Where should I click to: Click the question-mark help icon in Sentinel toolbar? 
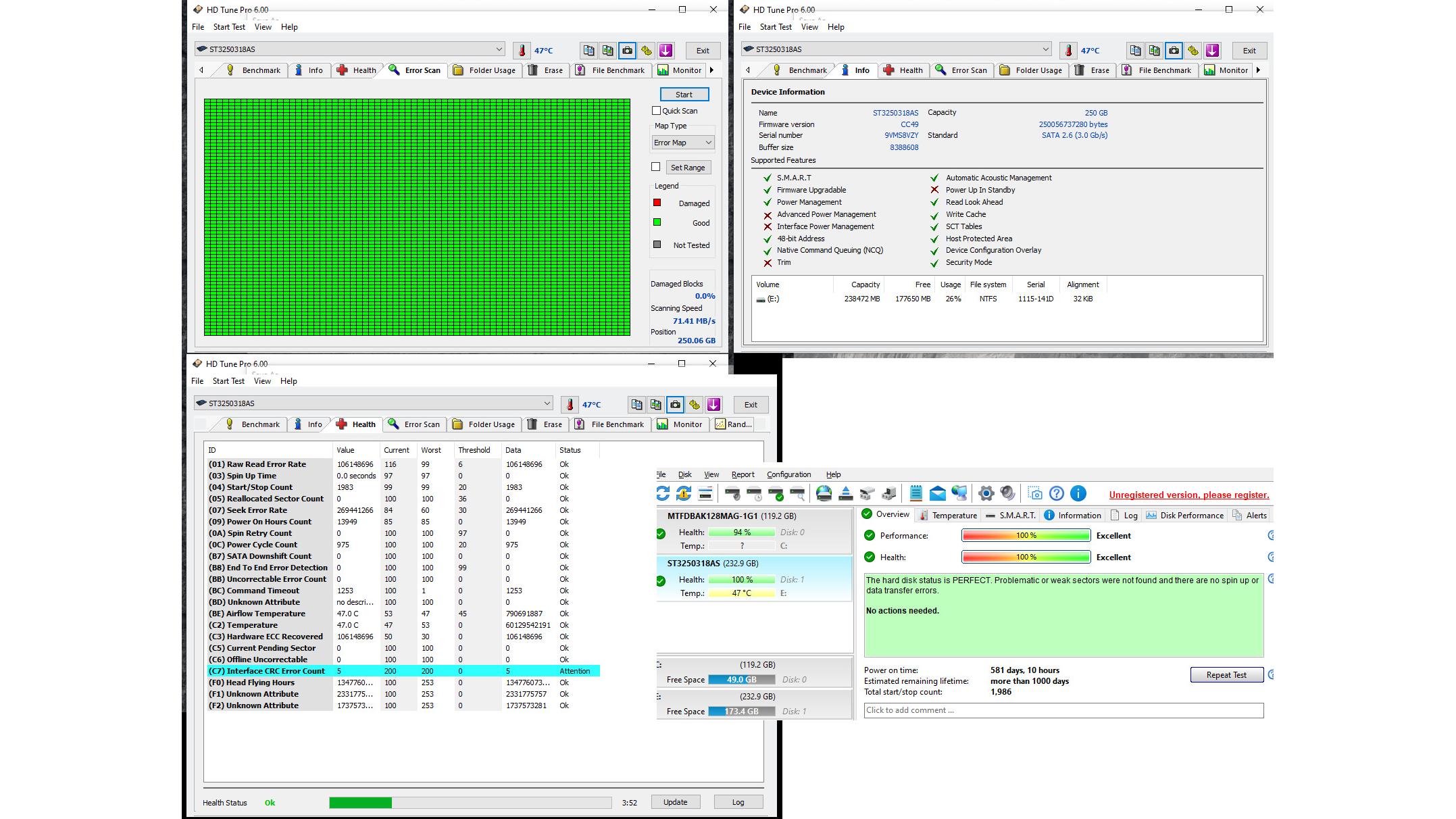(1057, 494)
